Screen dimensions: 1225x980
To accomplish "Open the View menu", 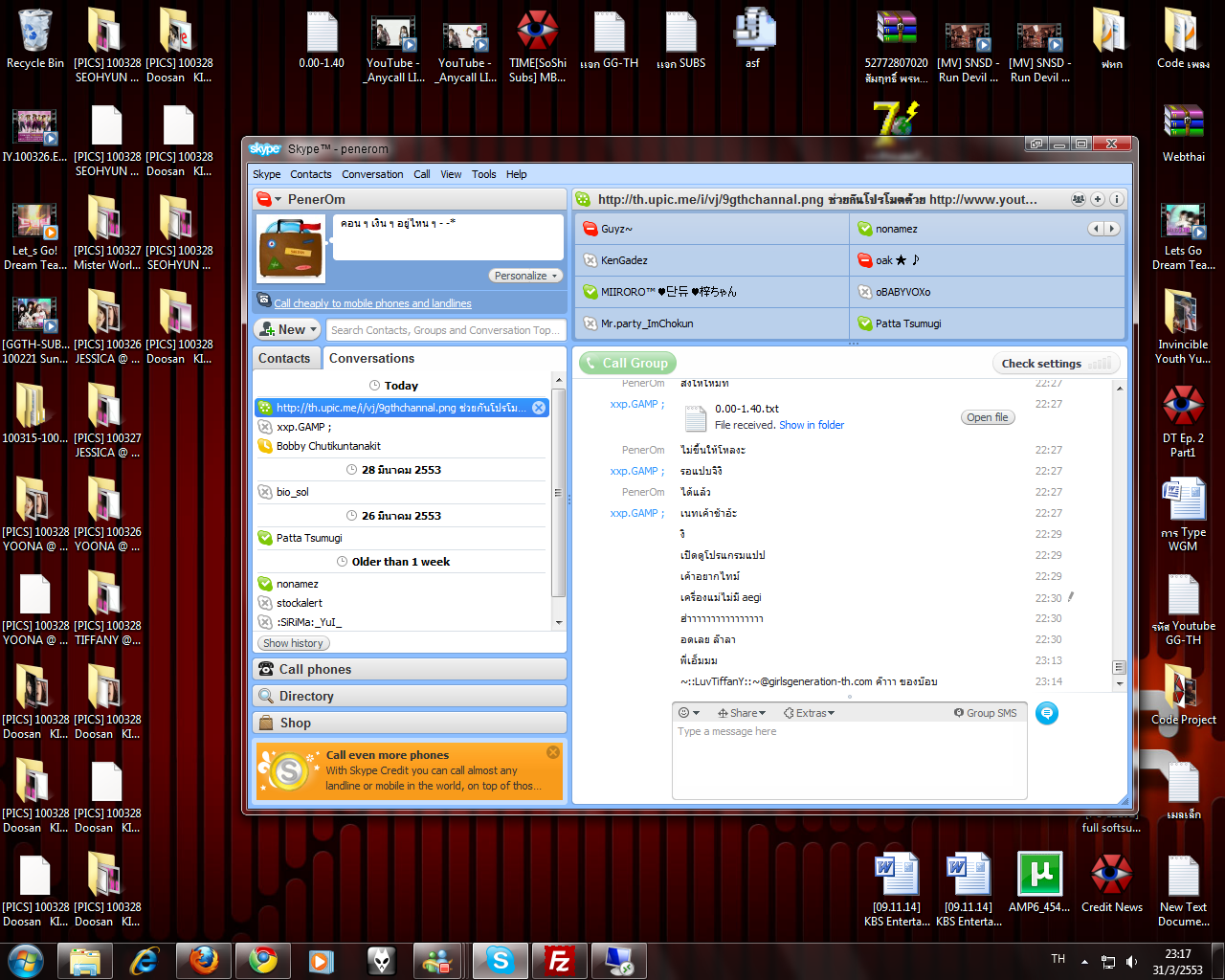I will click(451, 174).
